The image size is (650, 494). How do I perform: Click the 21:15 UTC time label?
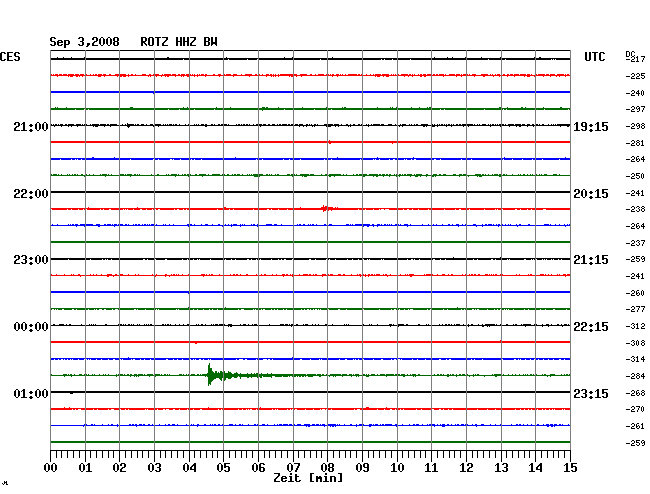(x=591, y=260)
